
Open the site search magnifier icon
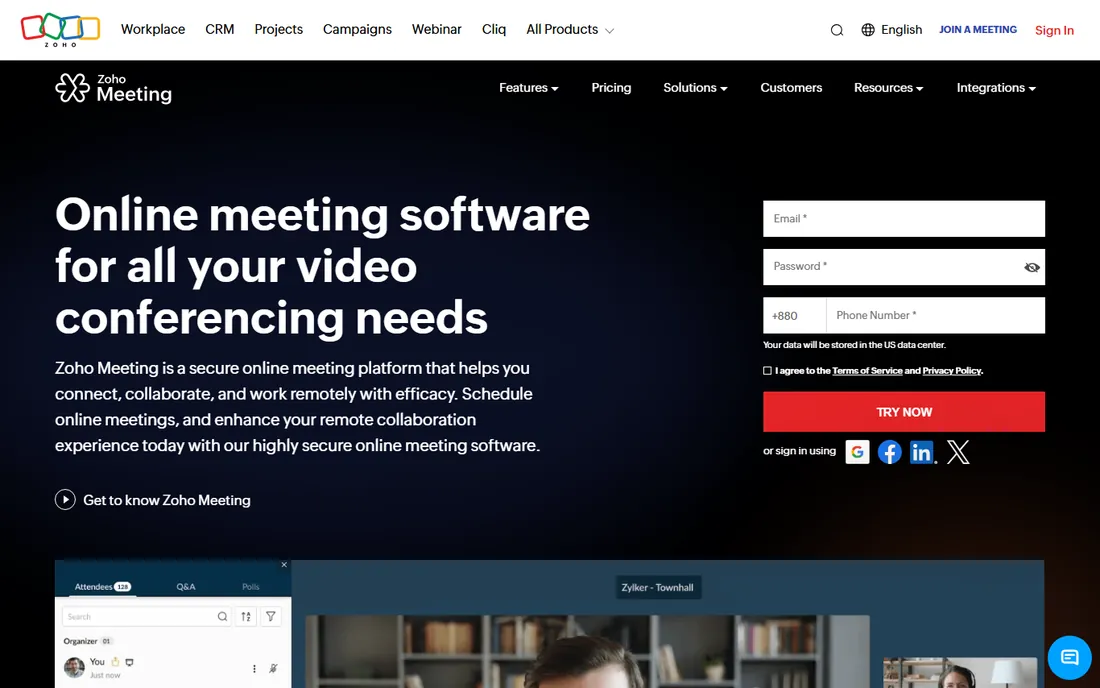pos(836,30)
